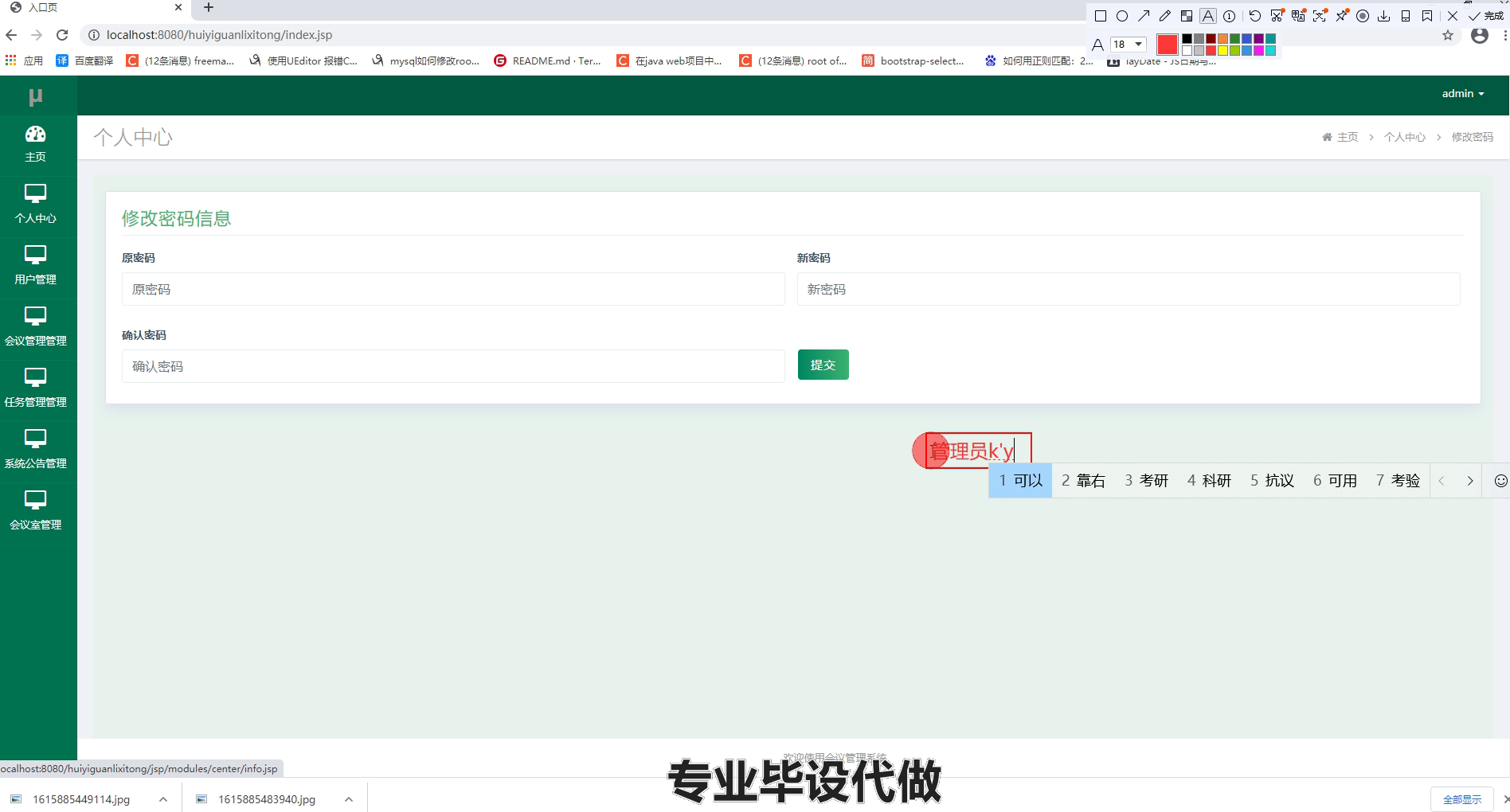
Task: Go back in browser history
Action: (x=11, y=35)
